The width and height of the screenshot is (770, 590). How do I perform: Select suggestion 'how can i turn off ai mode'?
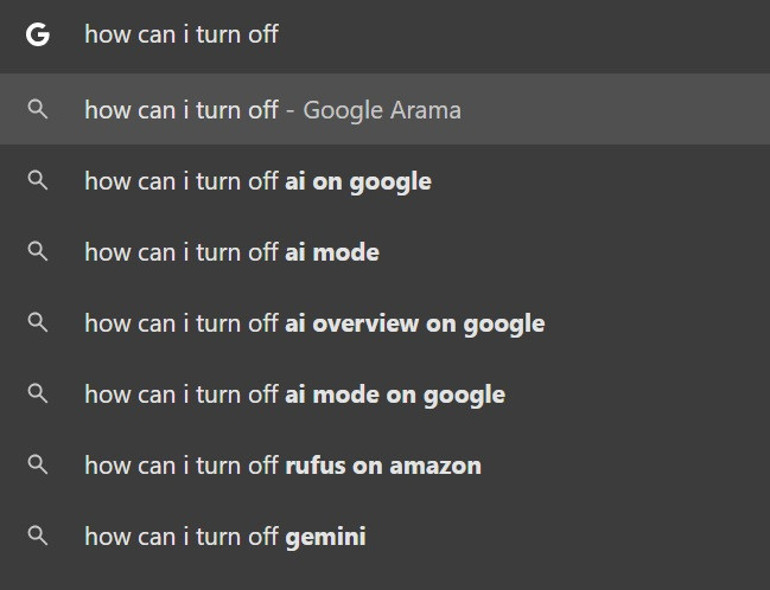231,252
